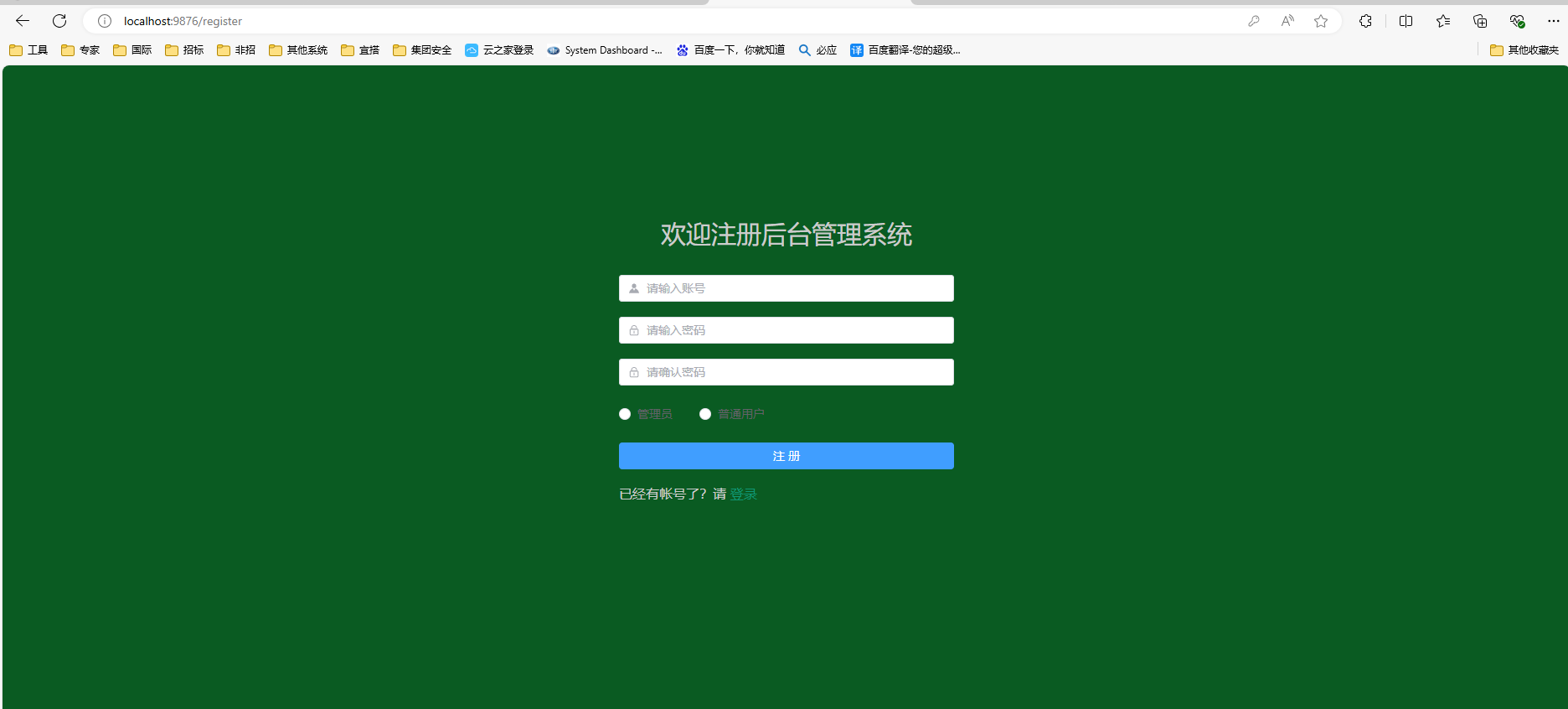Open the 云之家登录 bookmark
Image resolution: width=1568 pixels, height=709 pixels.
pyautogui.click(x=499, y=50)
